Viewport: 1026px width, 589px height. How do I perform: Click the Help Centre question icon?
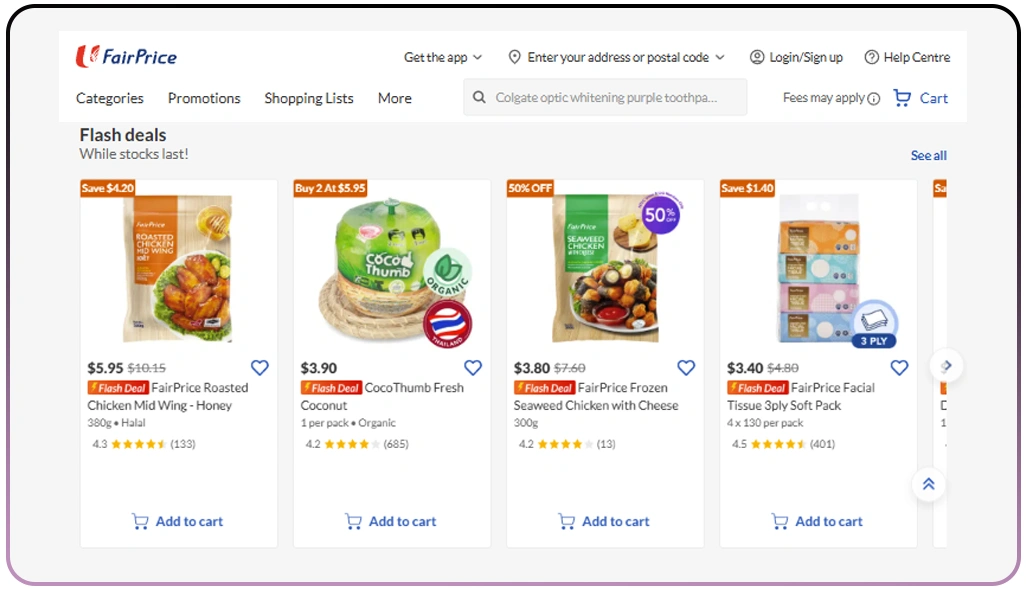(x=871, y=57)
